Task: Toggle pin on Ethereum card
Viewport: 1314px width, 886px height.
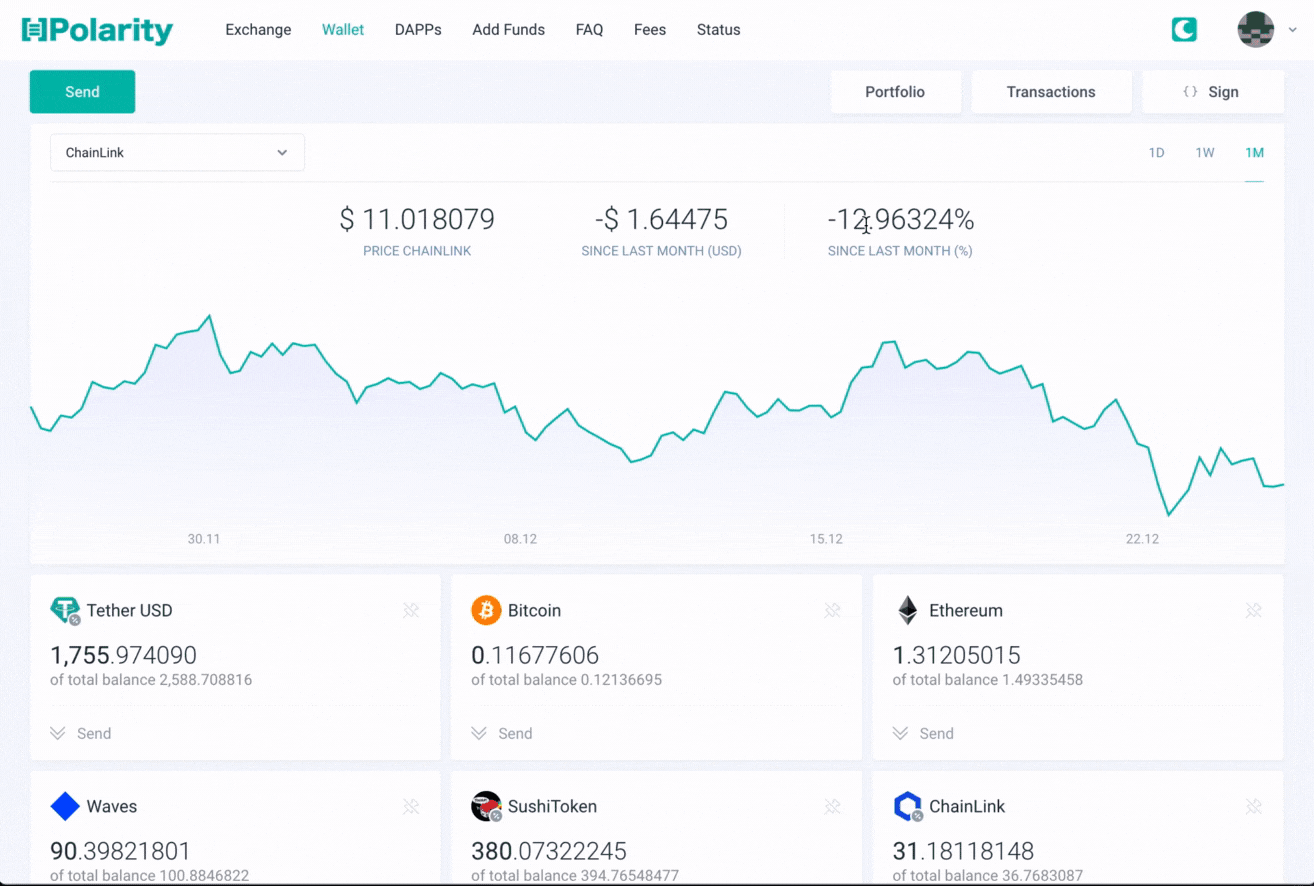Action: (1254, 610)
